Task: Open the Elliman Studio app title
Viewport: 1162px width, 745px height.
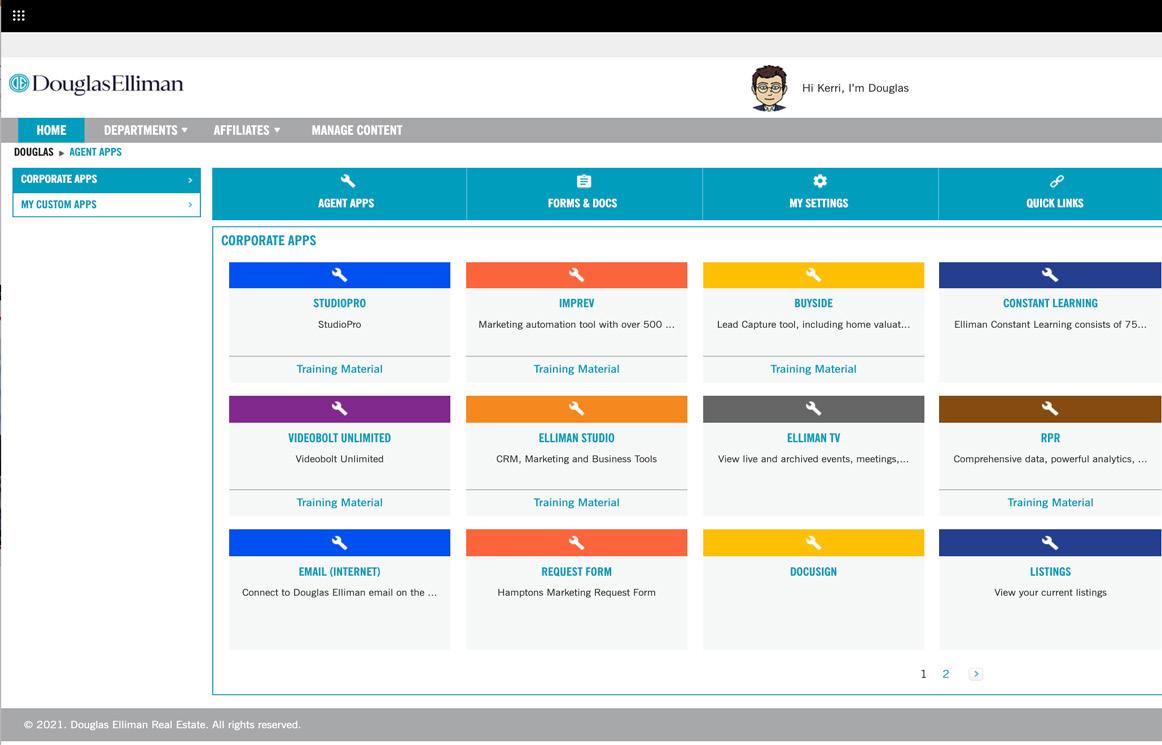Action: 577,438
